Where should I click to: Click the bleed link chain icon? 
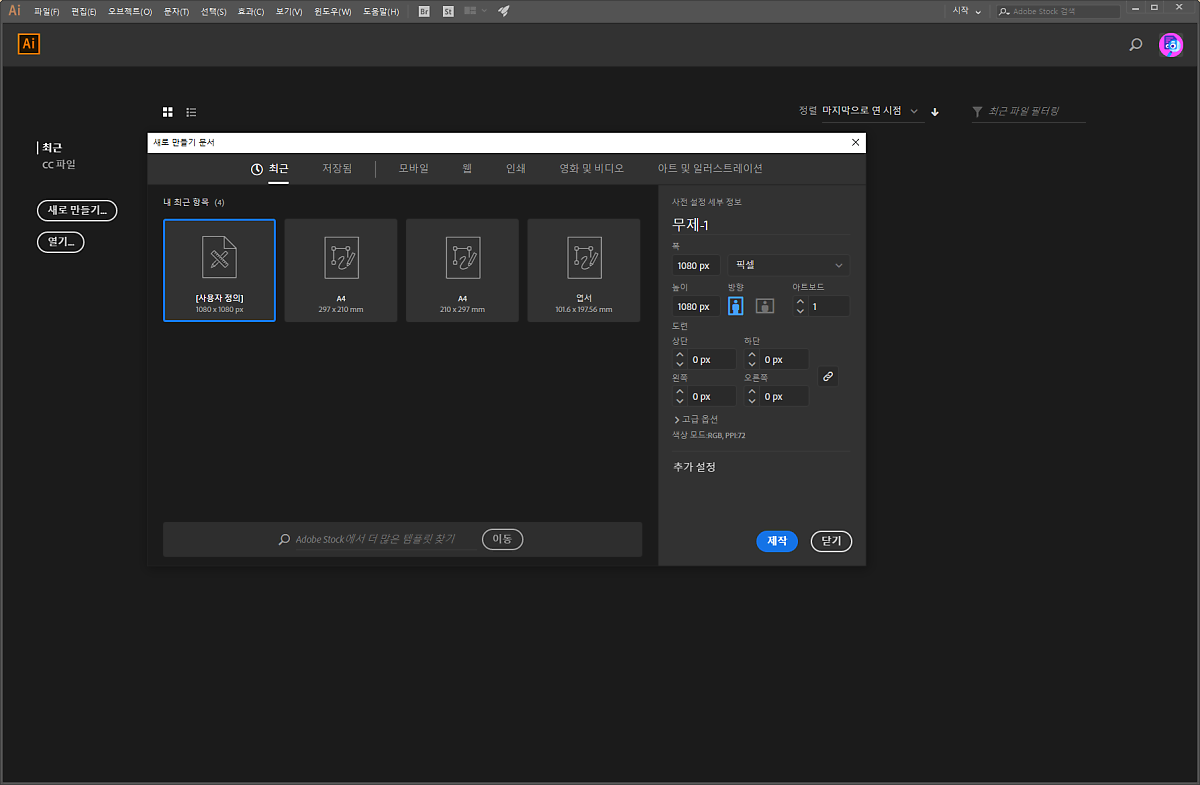(827, 377)
